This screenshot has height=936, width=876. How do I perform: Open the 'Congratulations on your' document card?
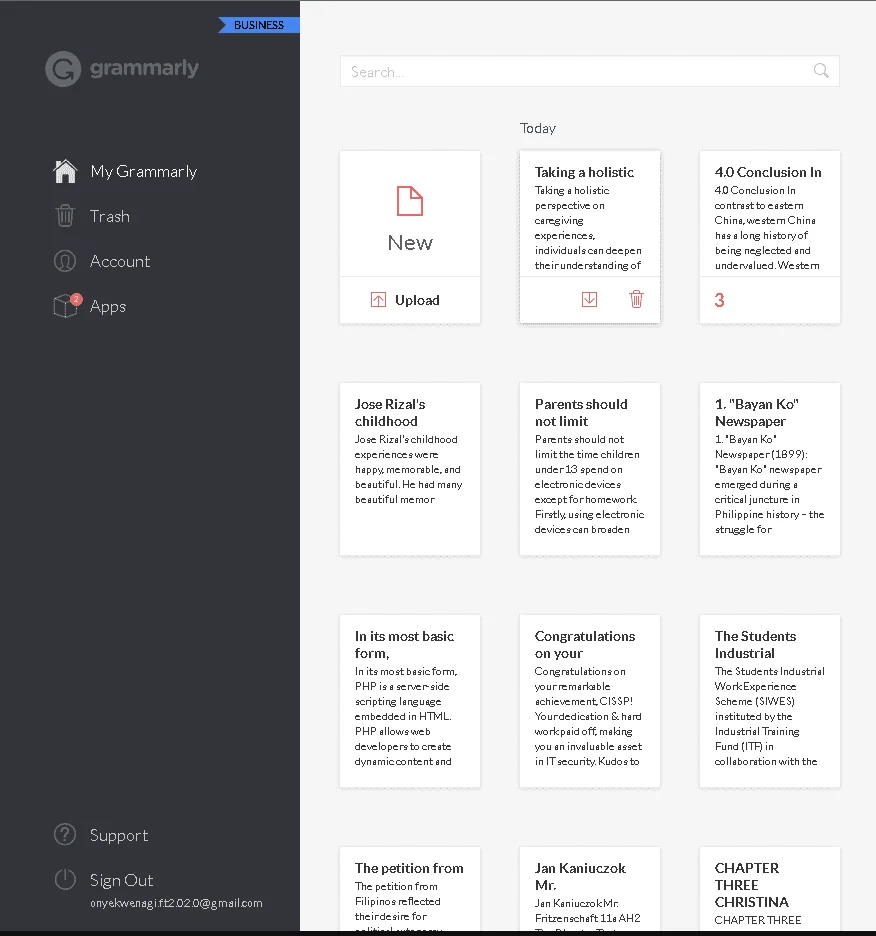(589, 701)
